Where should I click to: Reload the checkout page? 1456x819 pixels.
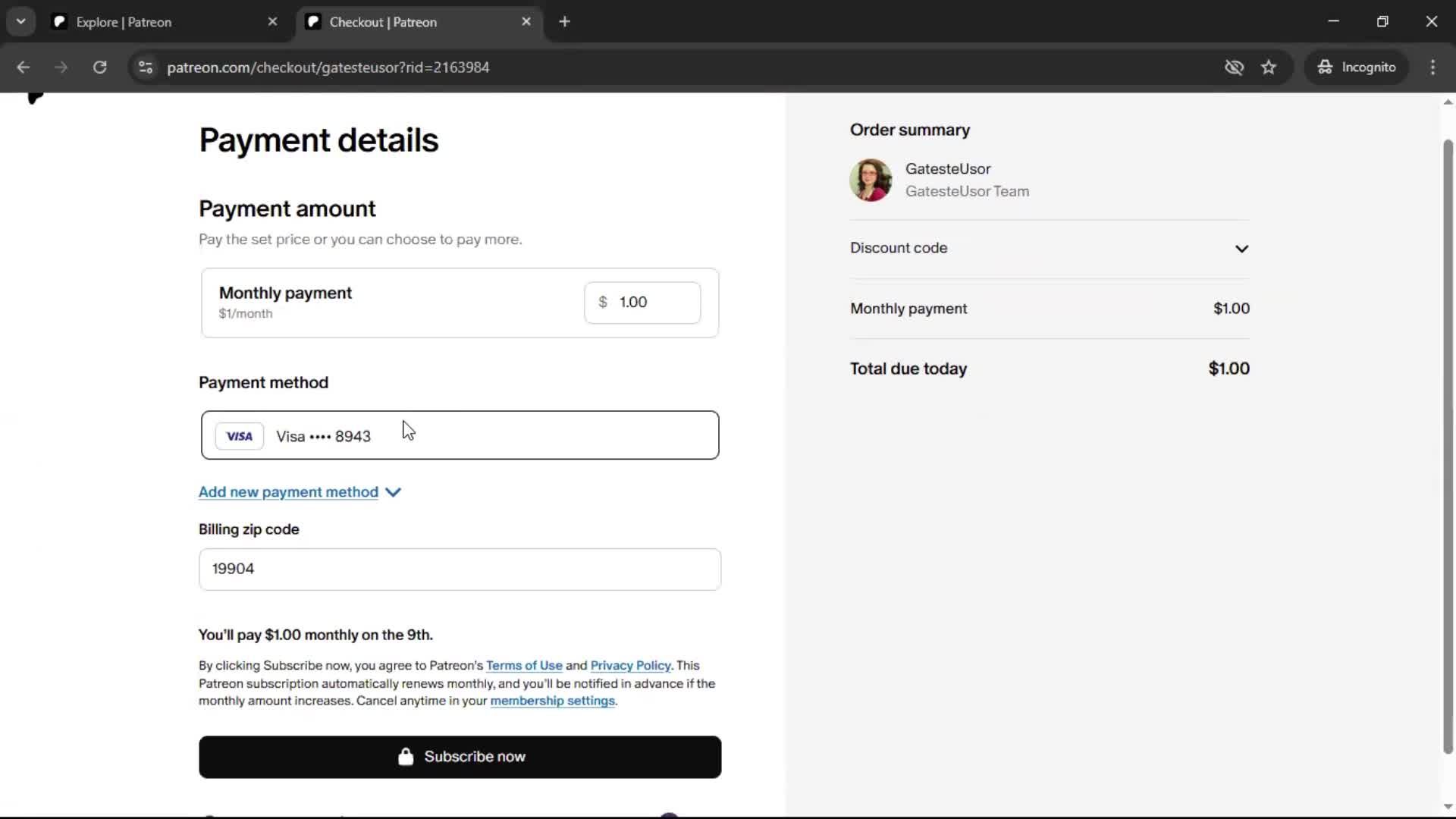(x=99, y=67)
